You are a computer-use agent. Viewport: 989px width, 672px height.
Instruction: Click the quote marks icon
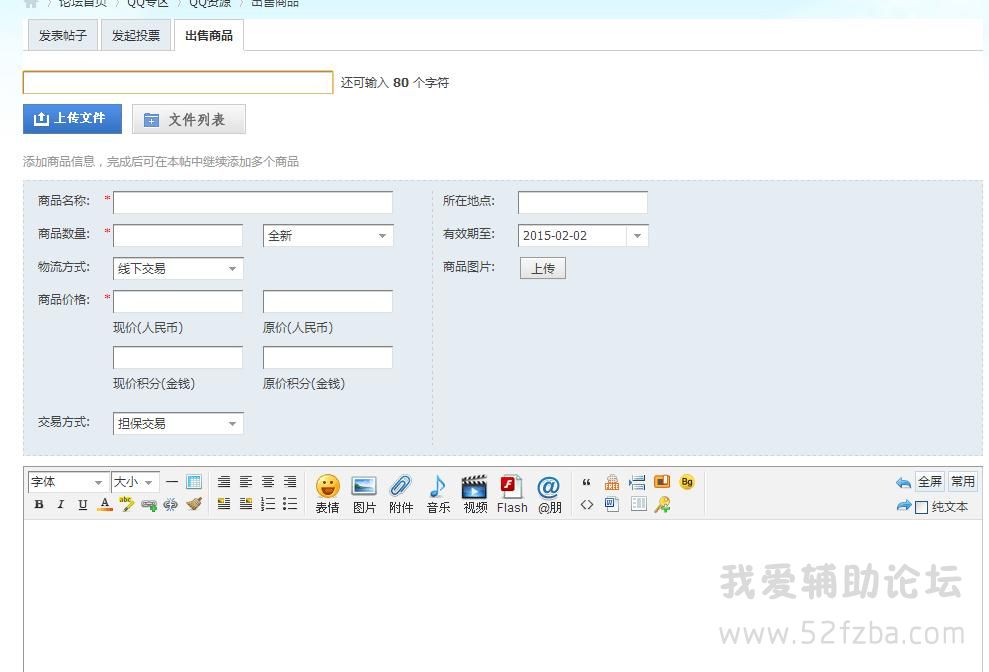tap(587, 482)
